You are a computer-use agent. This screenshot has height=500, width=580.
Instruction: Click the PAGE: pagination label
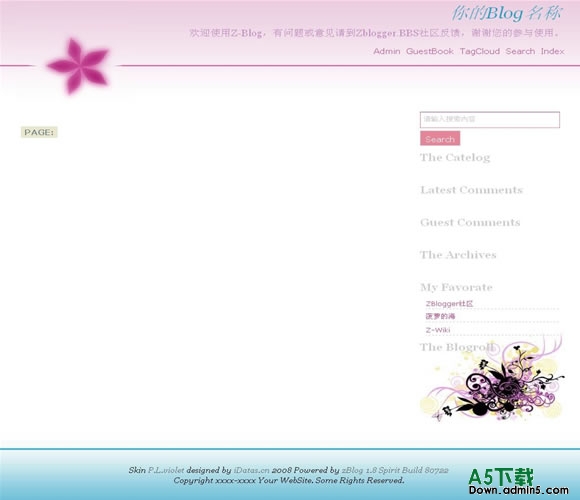coord(39,132)
